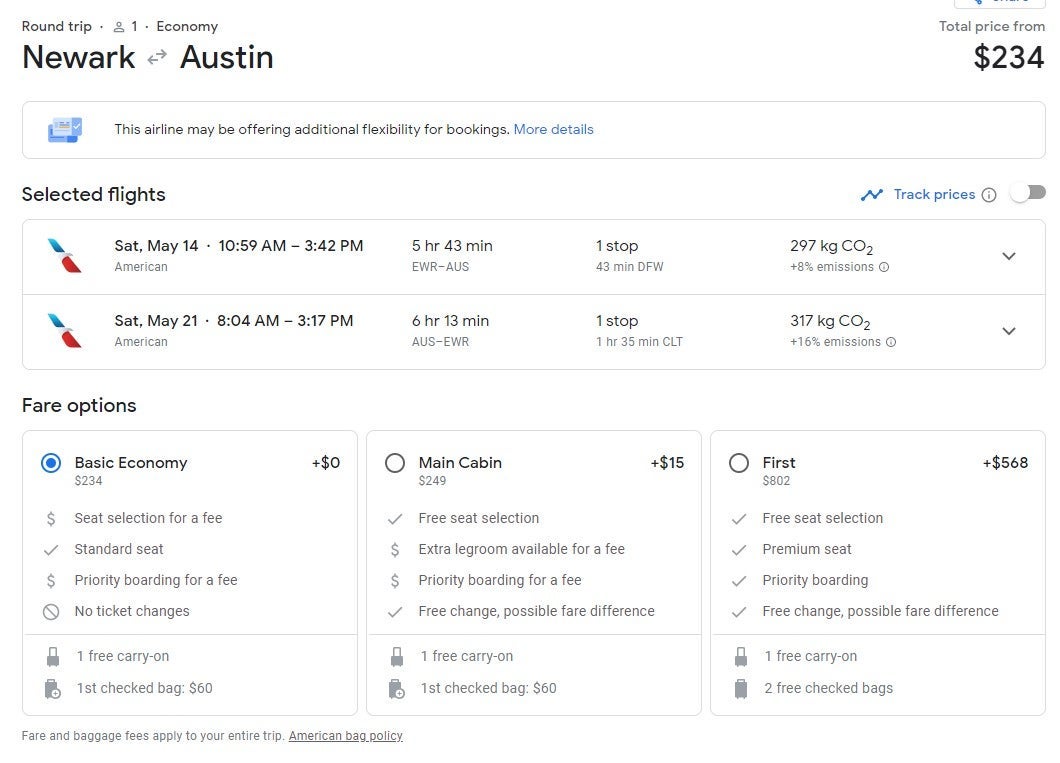
Task: Choose the First class fare radio button
Action: click(x=739, y=463)
